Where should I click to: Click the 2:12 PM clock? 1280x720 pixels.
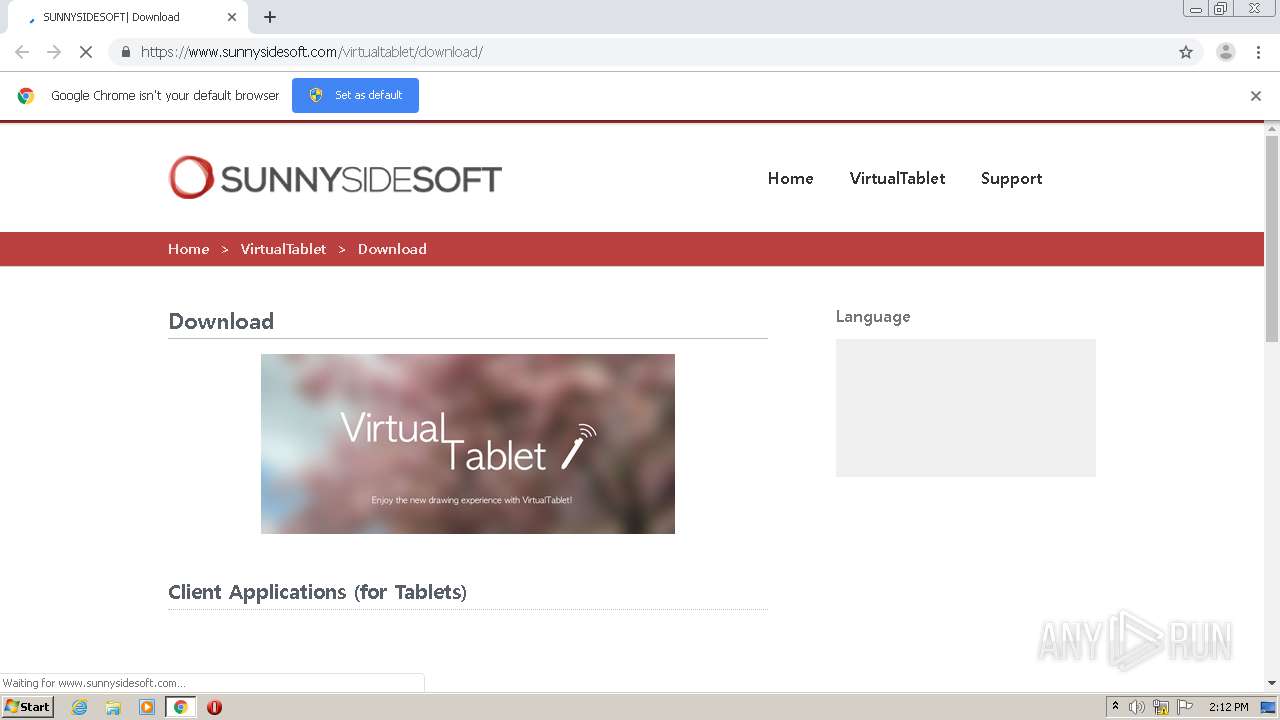pos(1229,707)
